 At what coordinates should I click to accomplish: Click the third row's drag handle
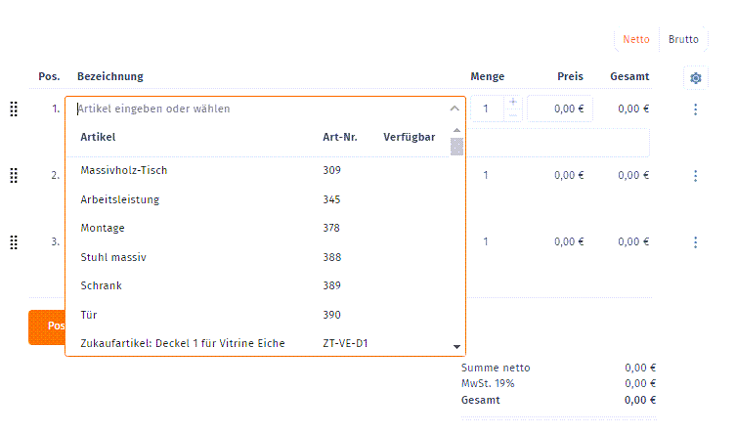pyautogui.click(x=14, y=242)
